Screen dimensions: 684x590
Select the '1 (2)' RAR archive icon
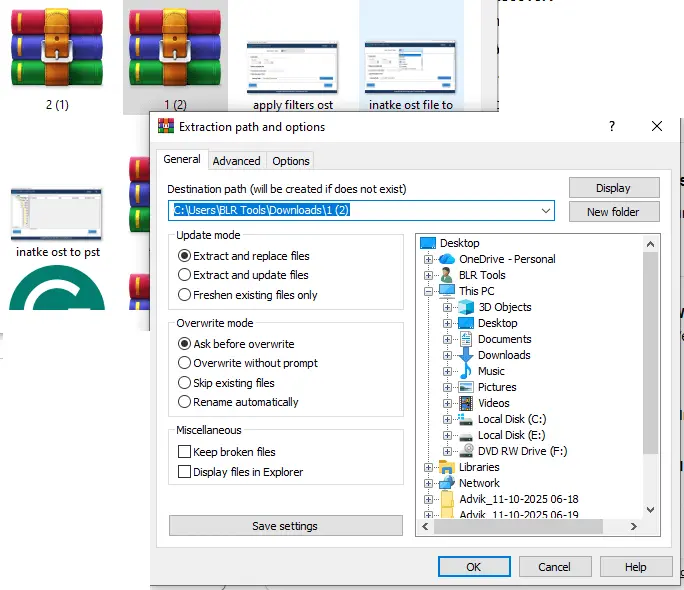tap(175, 47)
